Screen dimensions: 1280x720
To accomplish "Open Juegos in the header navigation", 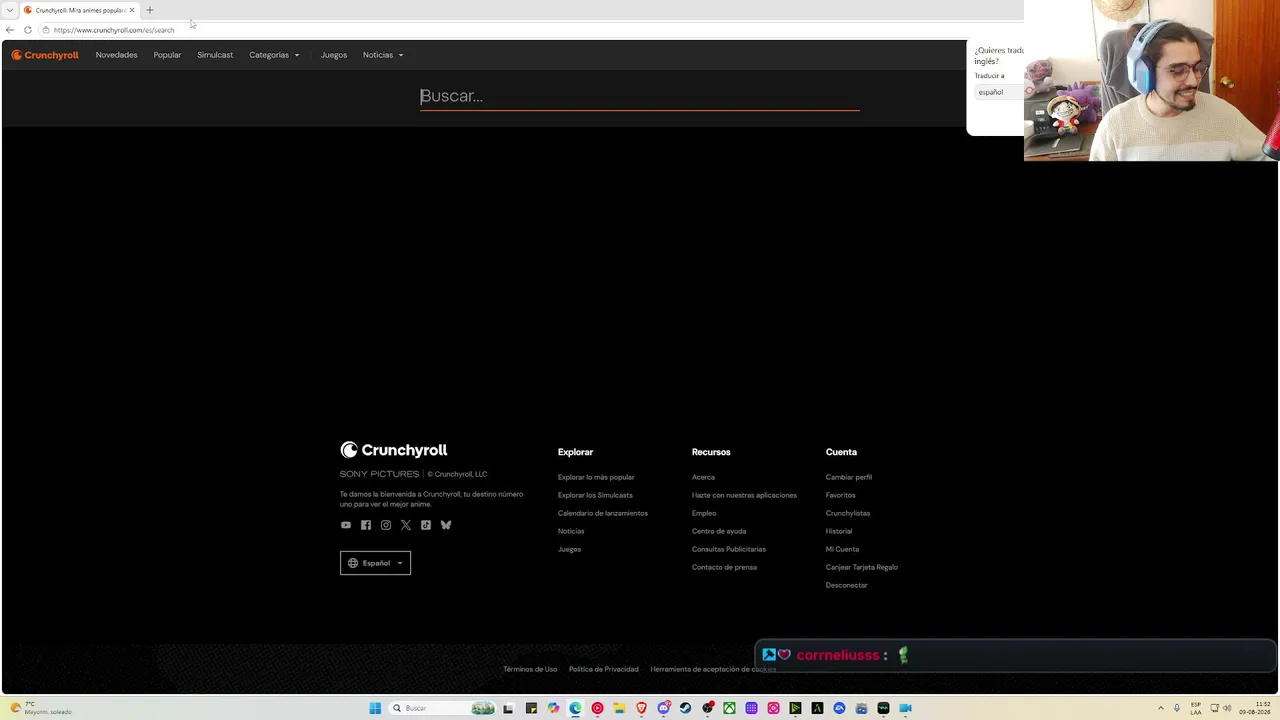I will [334, 55].
